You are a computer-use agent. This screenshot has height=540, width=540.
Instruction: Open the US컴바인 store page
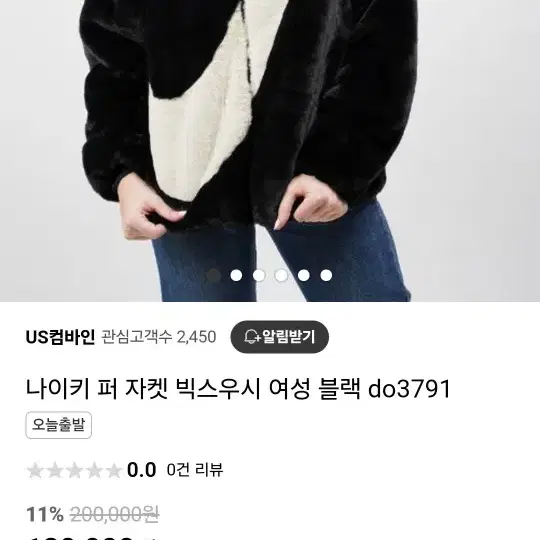[60, 337]
